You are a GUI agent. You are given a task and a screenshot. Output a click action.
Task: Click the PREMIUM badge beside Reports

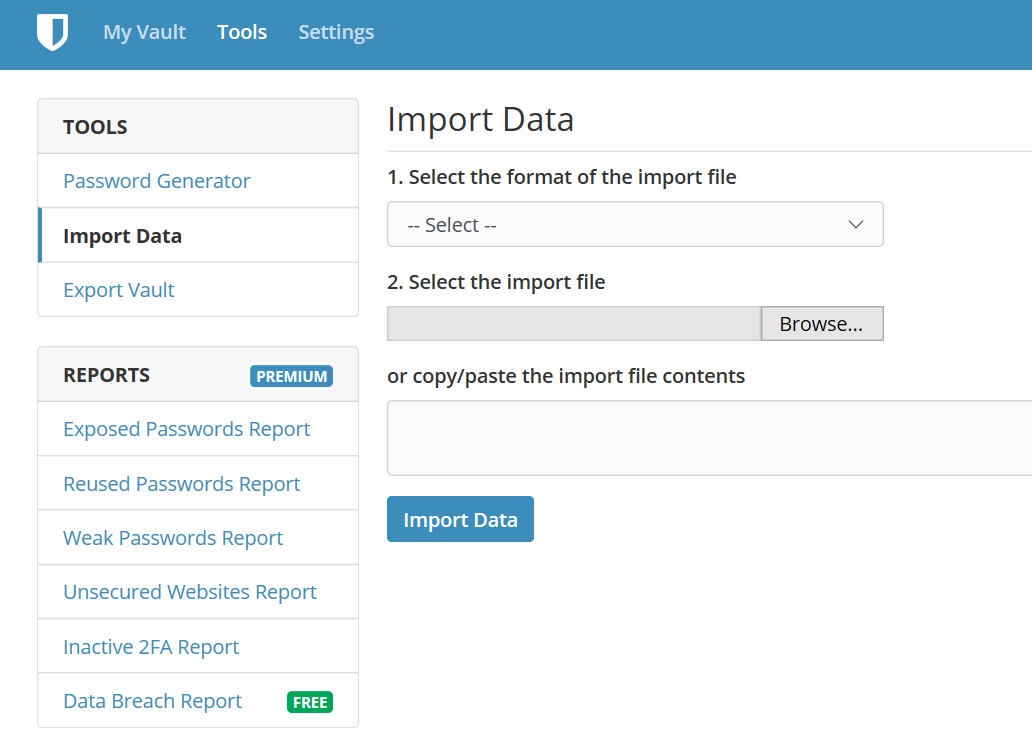click(x=291, y=376)
